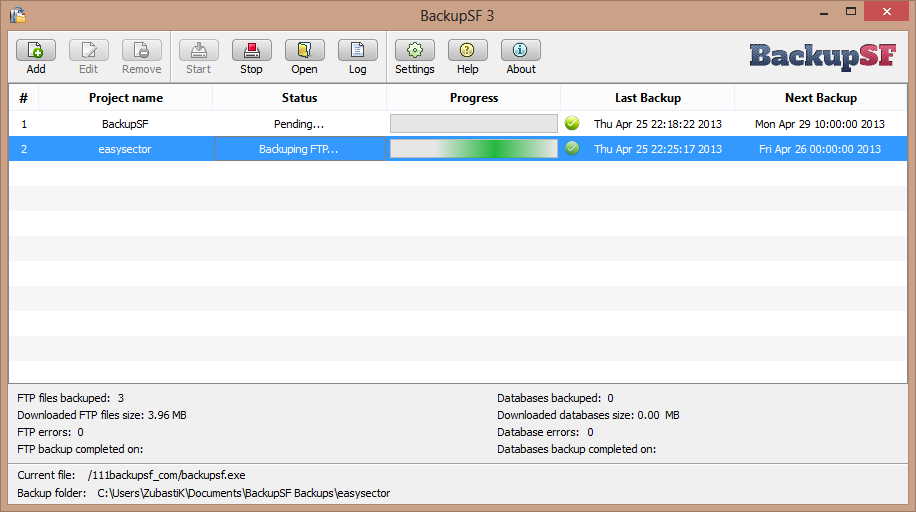Sort by Last Backup column header
The width and height of the screenshot is (916, 512).
648,98
